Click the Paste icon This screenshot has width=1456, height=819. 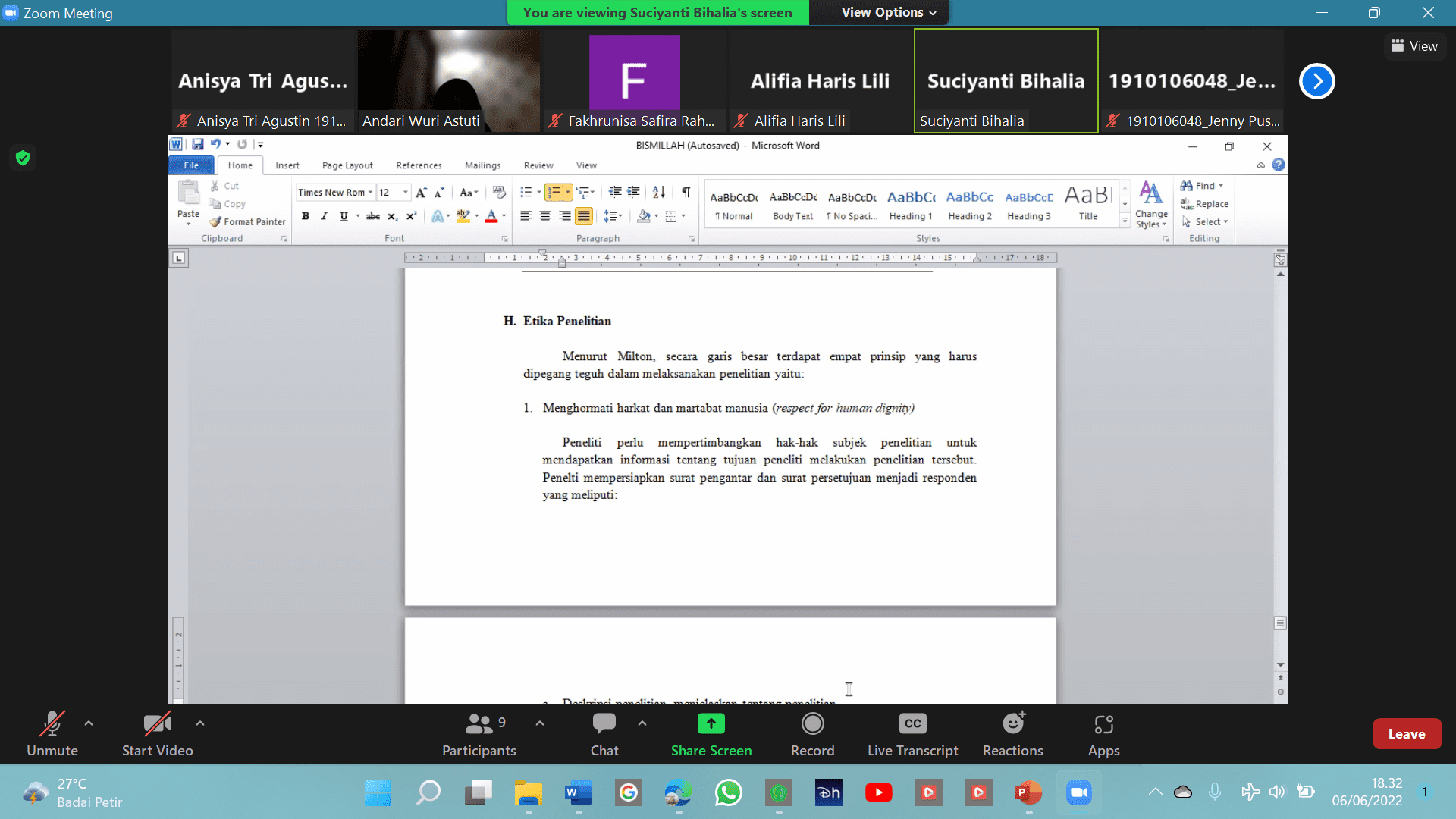coord(188,193)
